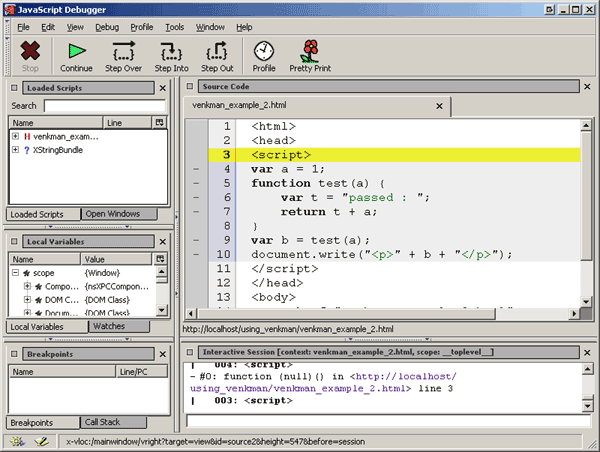Click the JavaScript Debugger title bar icon

tap(9, 9)
